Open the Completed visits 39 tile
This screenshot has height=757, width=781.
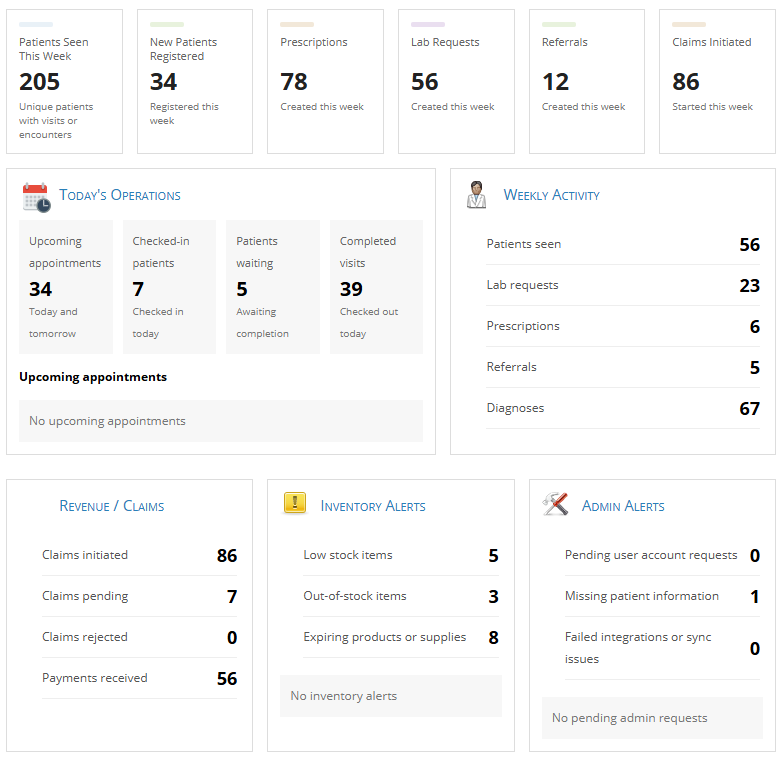(x=377, y=287)
